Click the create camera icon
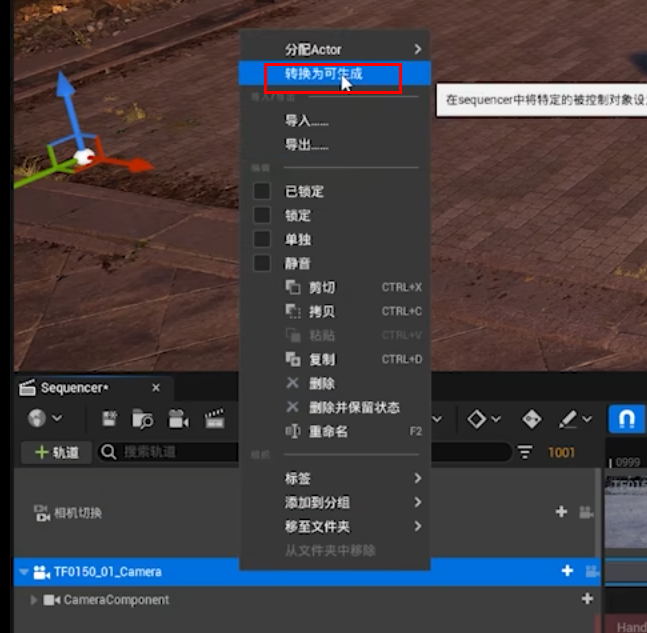 (178, 419)
